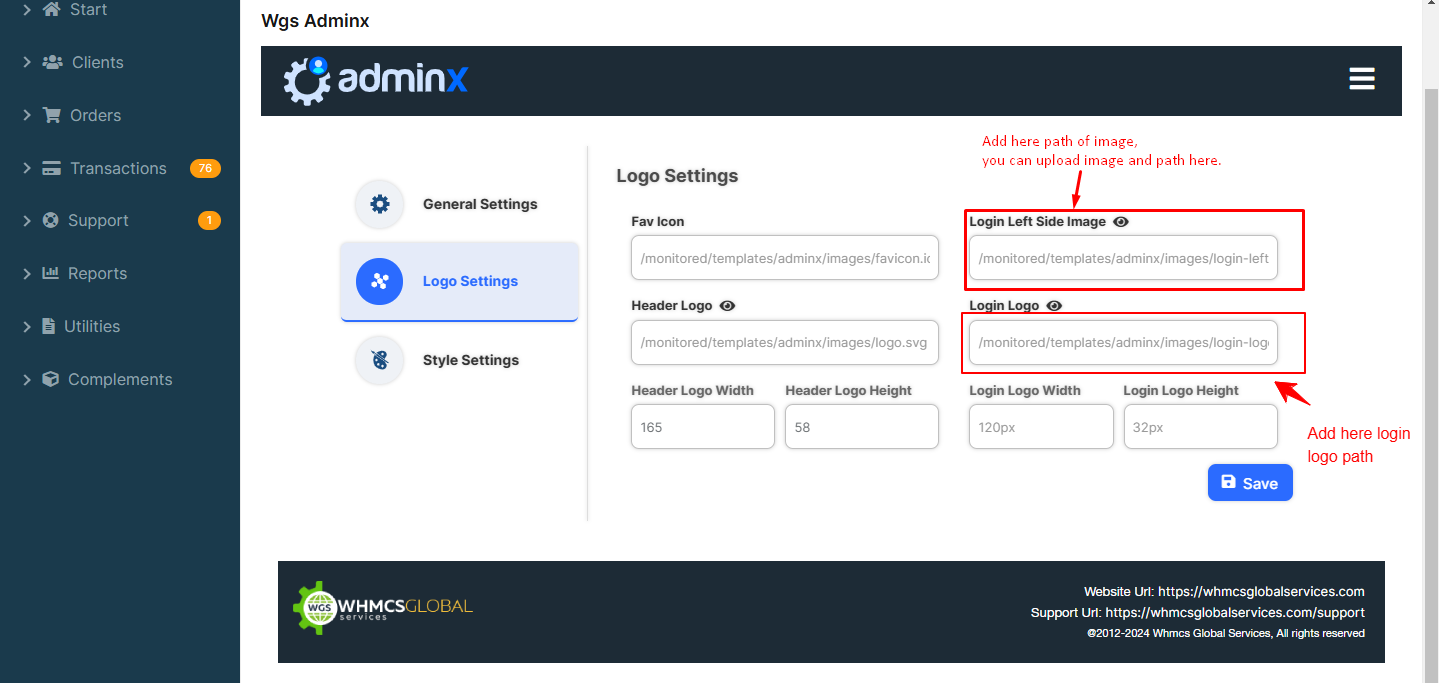The image size is (1439, 683).
Task: Click the Support badge showing 1
Action: [209, 220]
